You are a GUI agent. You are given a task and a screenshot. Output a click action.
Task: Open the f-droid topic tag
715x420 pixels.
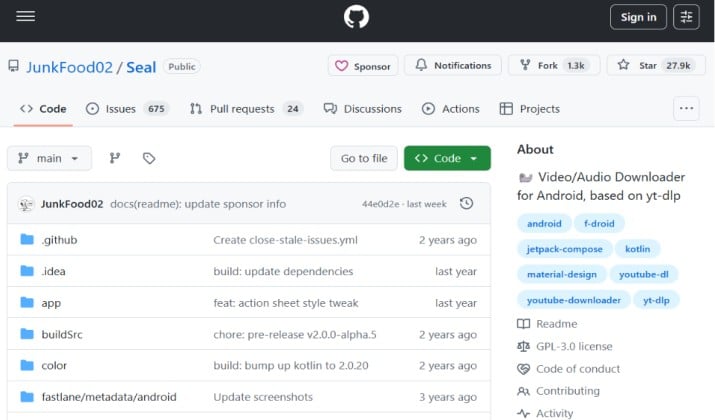599,223
